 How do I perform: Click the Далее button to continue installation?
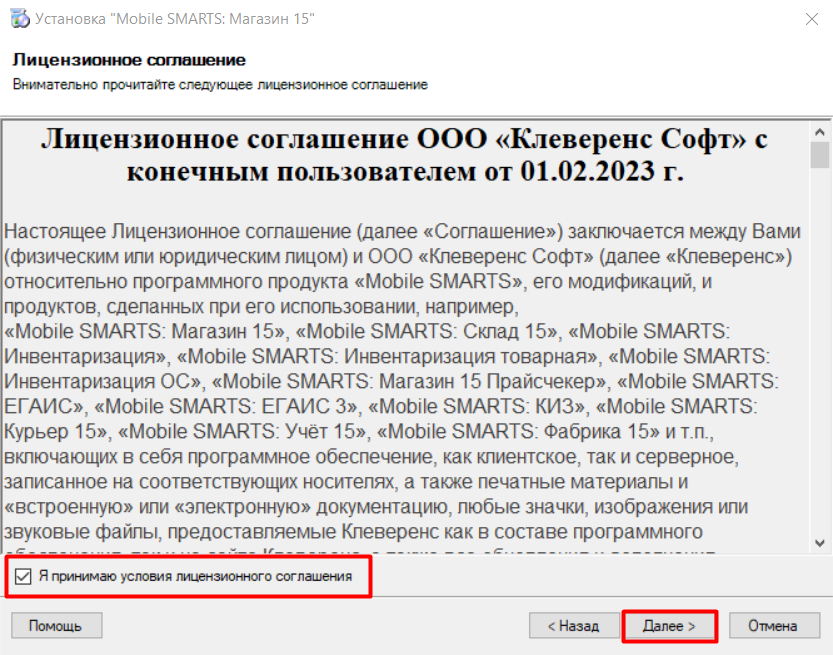[670, 625]
